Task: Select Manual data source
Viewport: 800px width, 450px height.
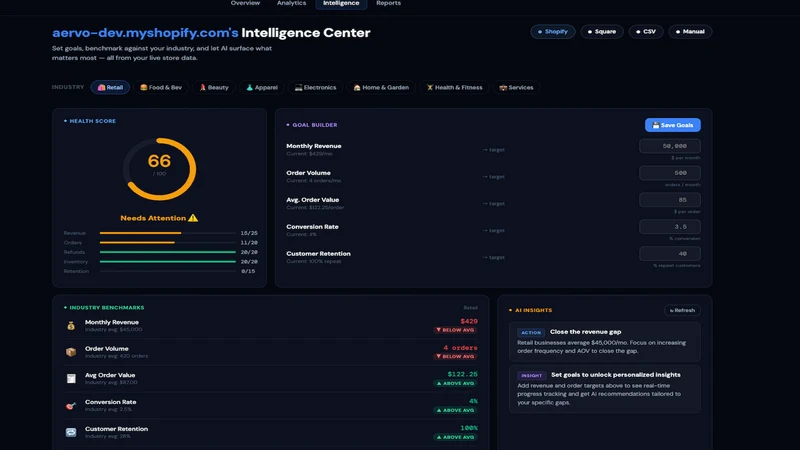Action: pyautogui.click(x=690, y=32)
